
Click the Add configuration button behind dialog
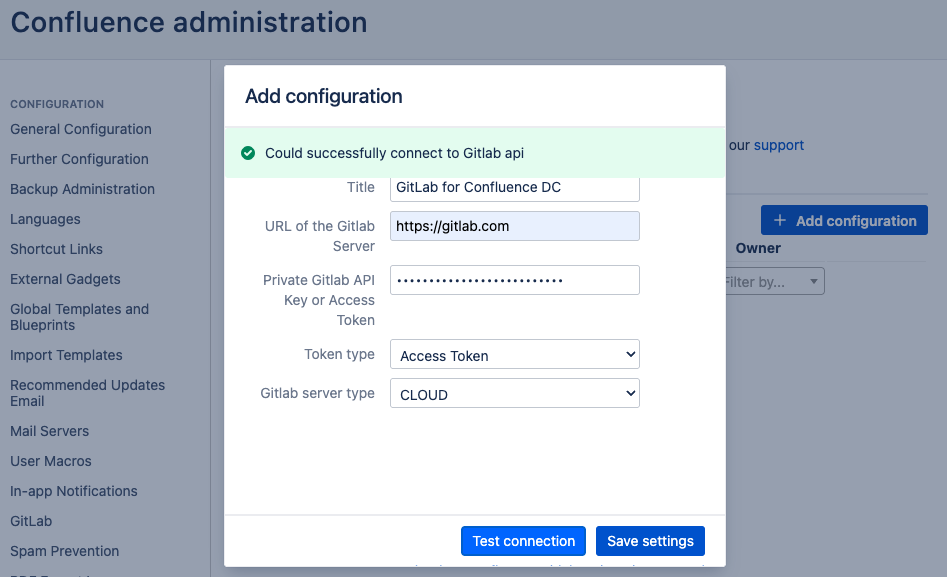(x=844, y=221)
